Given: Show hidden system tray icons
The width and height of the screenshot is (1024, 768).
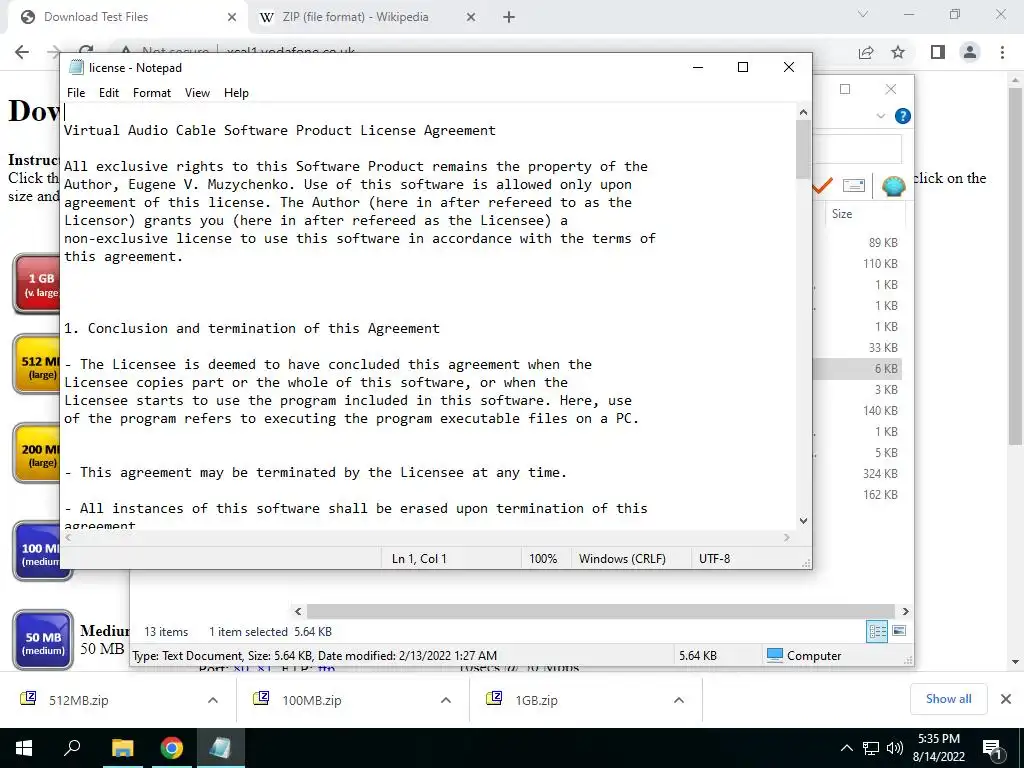Looking at the screenshot, I should point(846,748).
